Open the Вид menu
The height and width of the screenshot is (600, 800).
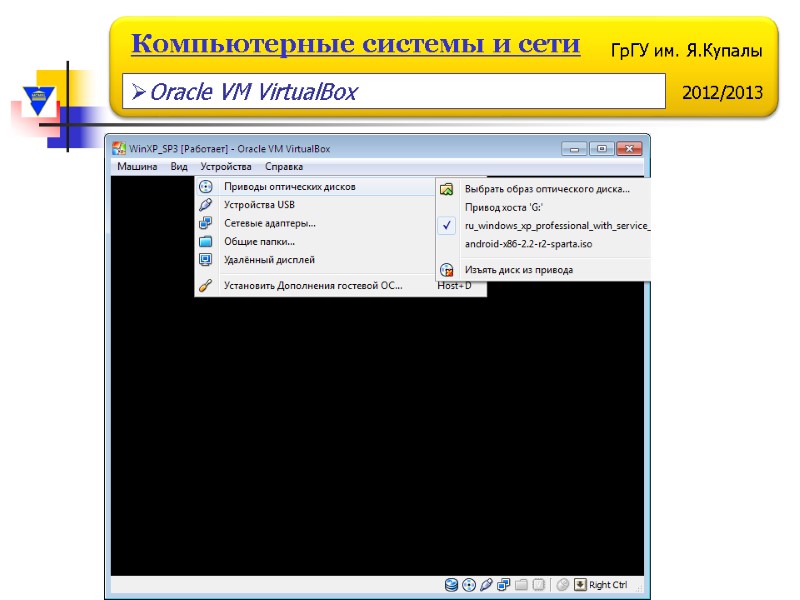click(x=179, y=166)
